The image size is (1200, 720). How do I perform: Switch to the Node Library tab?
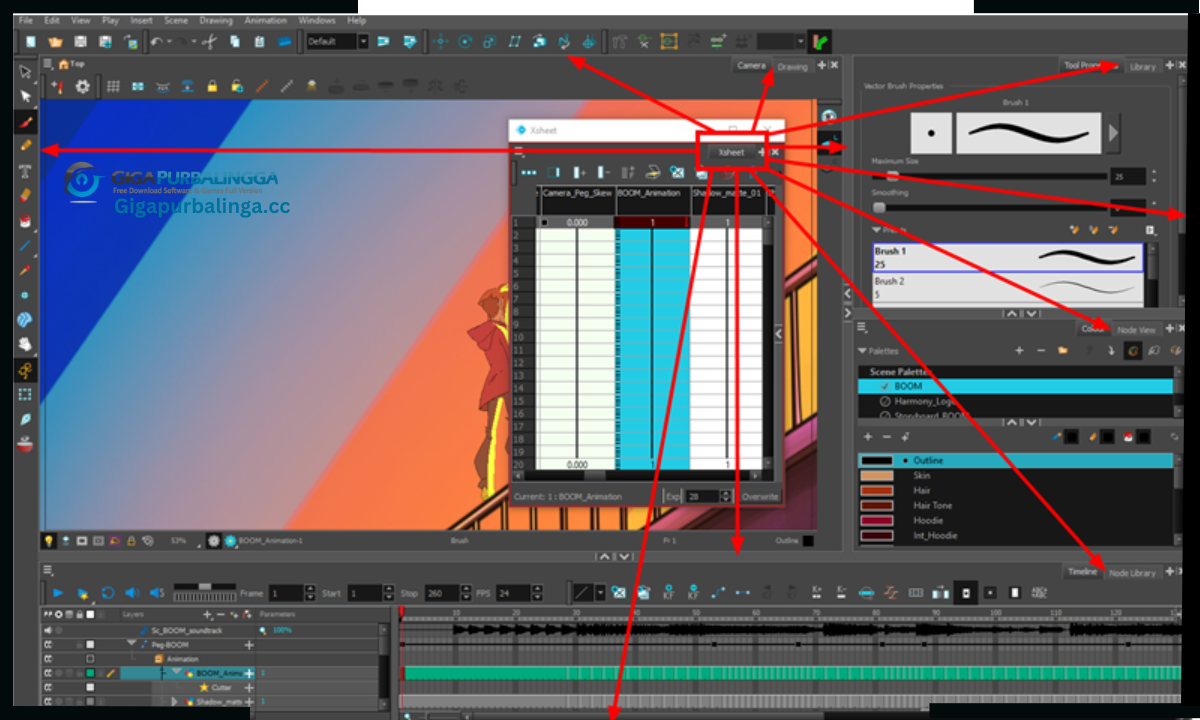click(x=1132, y=572)
